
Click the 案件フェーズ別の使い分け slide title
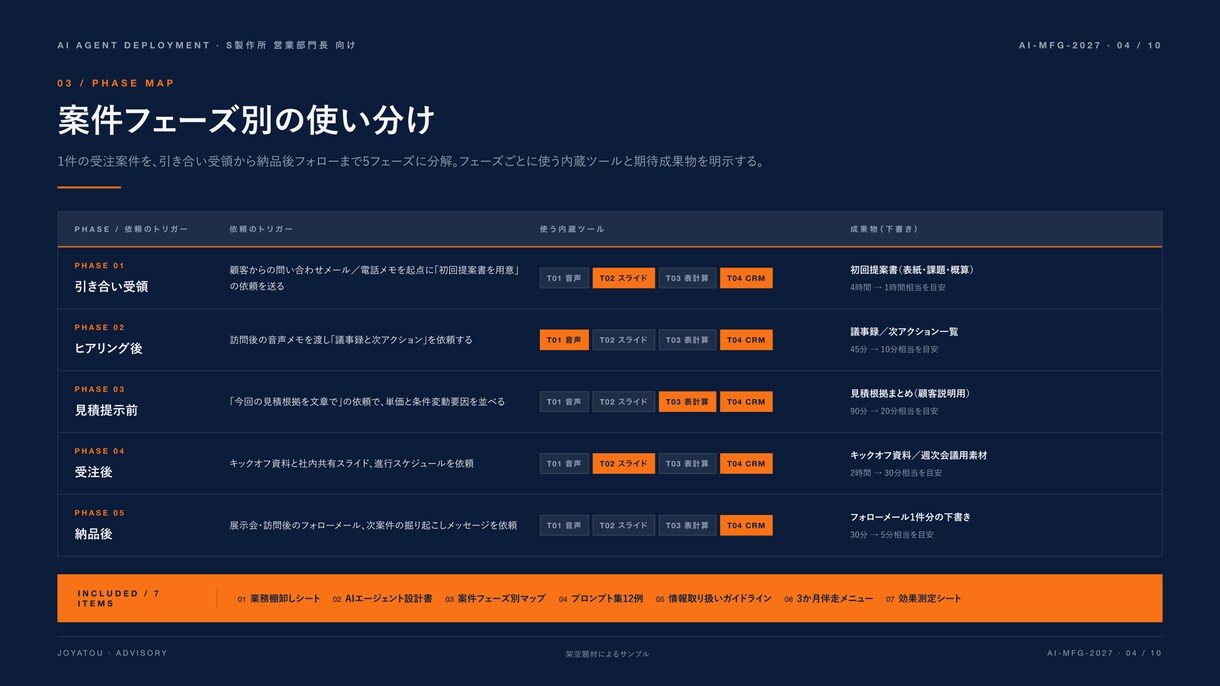[x=246, y=121]
